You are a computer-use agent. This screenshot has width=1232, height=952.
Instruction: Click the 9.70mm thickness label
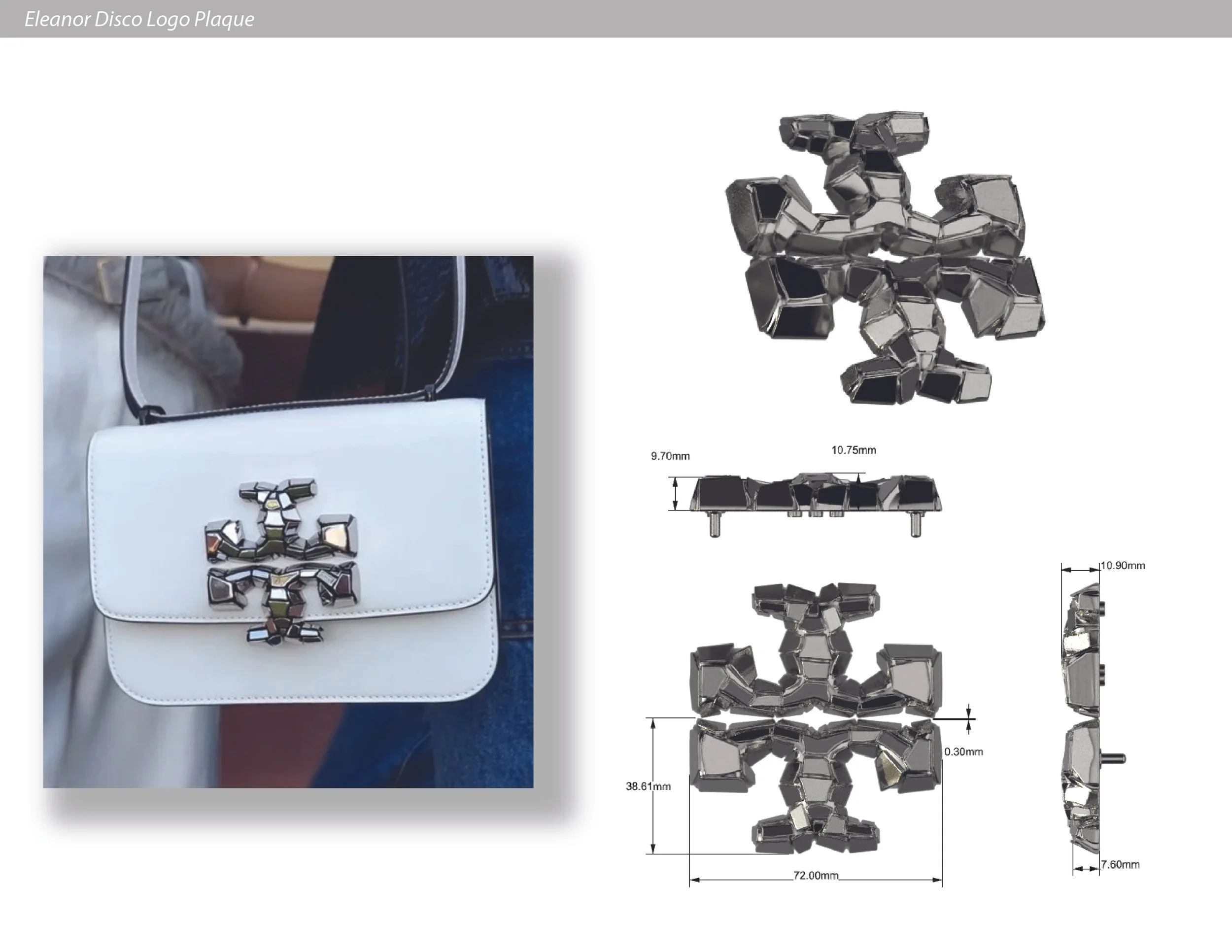tap(670, 456)
